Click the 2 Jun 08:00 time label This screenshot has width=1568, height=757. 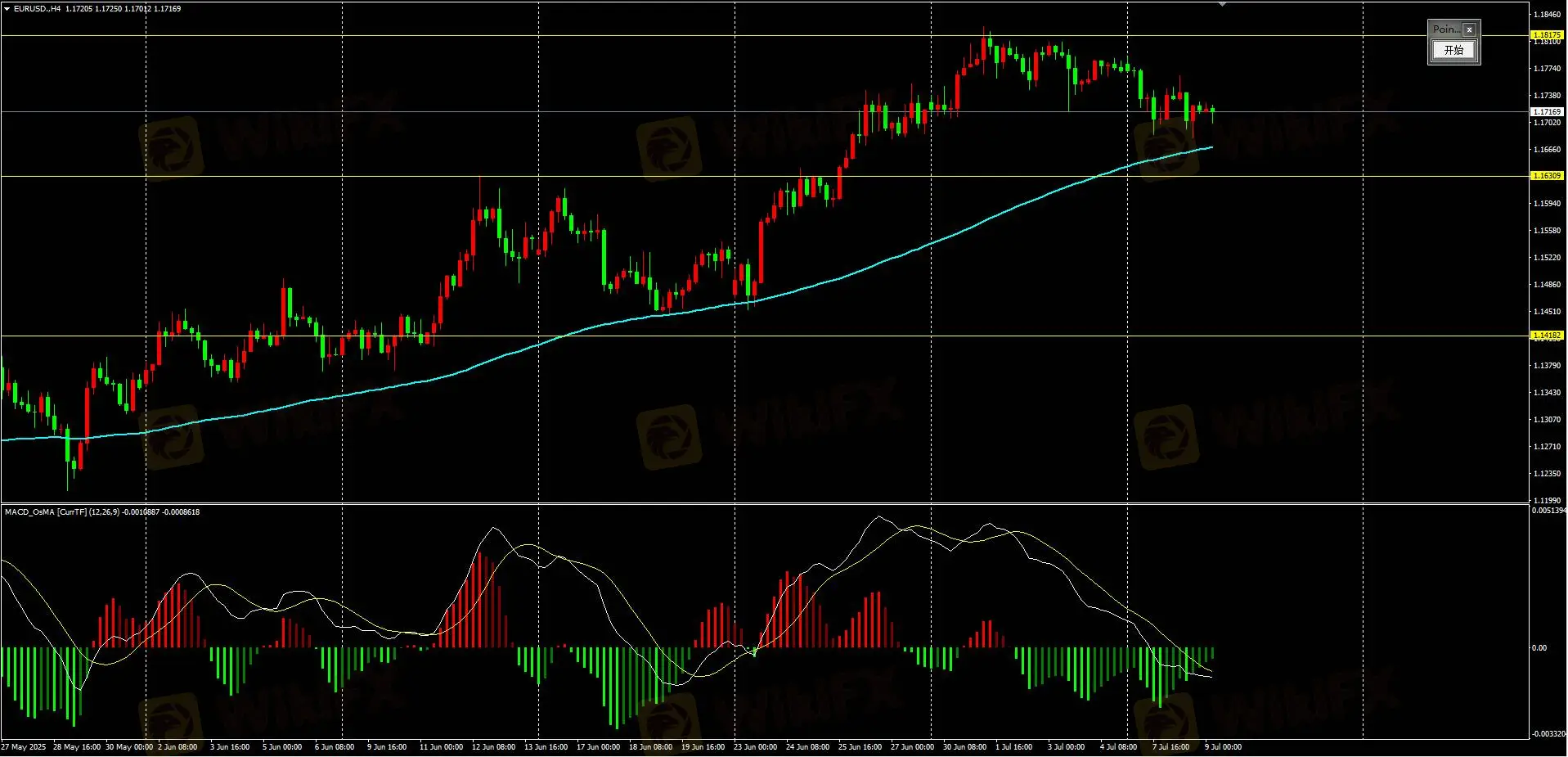pos(177,747)
